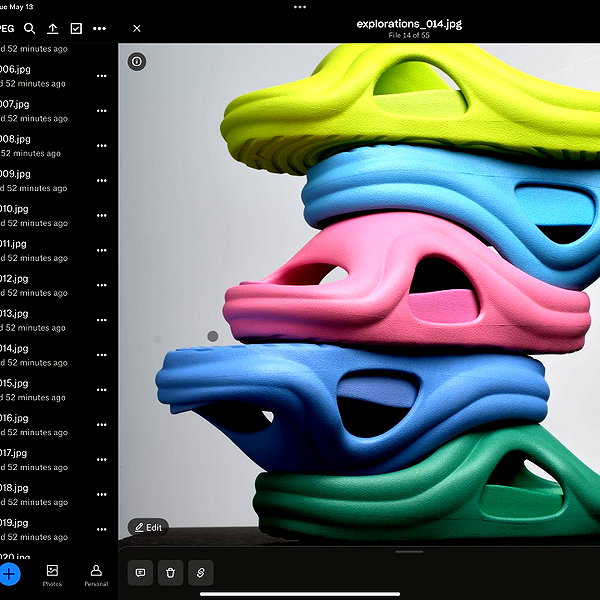
Task: Open options for the 006.jpg row
Action: tap(102, 76)
